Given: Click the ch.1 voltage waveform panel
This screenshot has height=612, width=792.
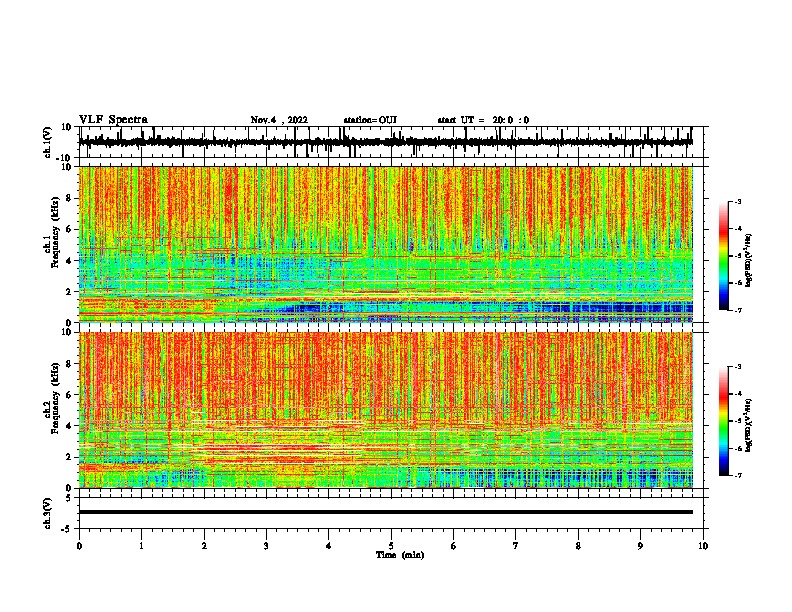Looking at the screenshot, I should (x=391, y=142).
